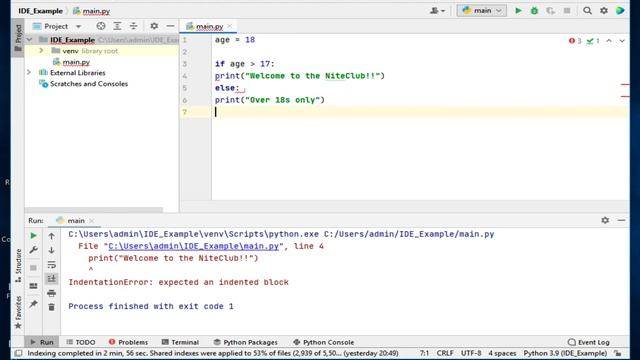Image resolution: width=640 pixels, height=360 pixels.
Task: Expand External Libraries node
Action: click(29, 73)
